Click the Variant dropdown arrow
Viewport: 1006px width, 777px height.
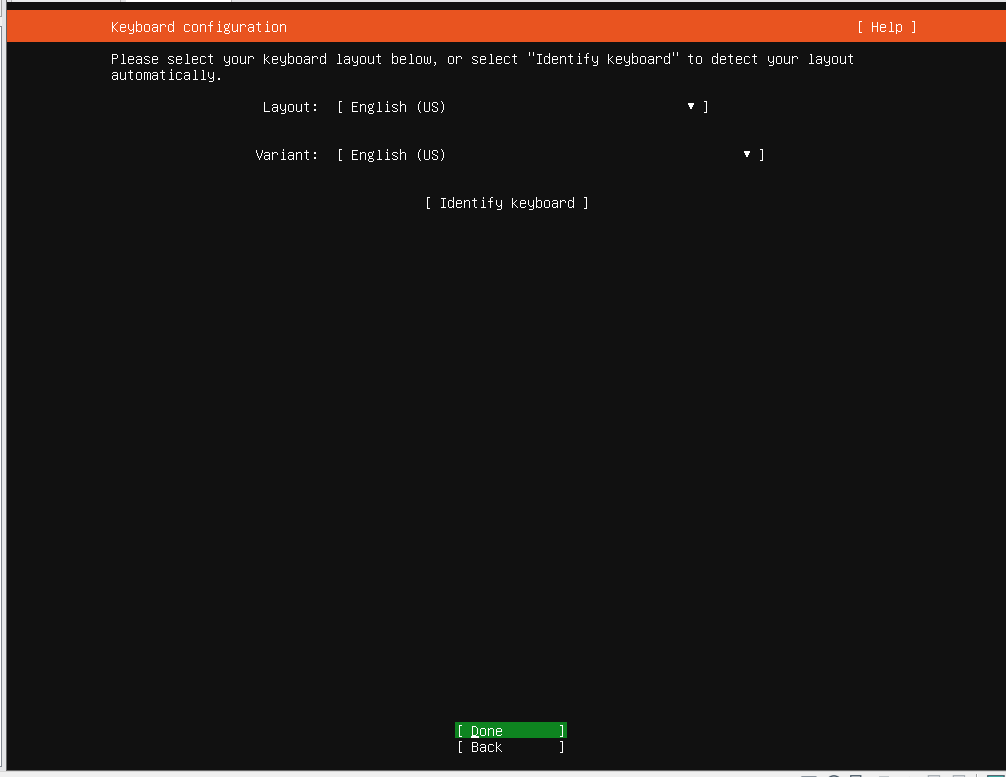[746, 155]
